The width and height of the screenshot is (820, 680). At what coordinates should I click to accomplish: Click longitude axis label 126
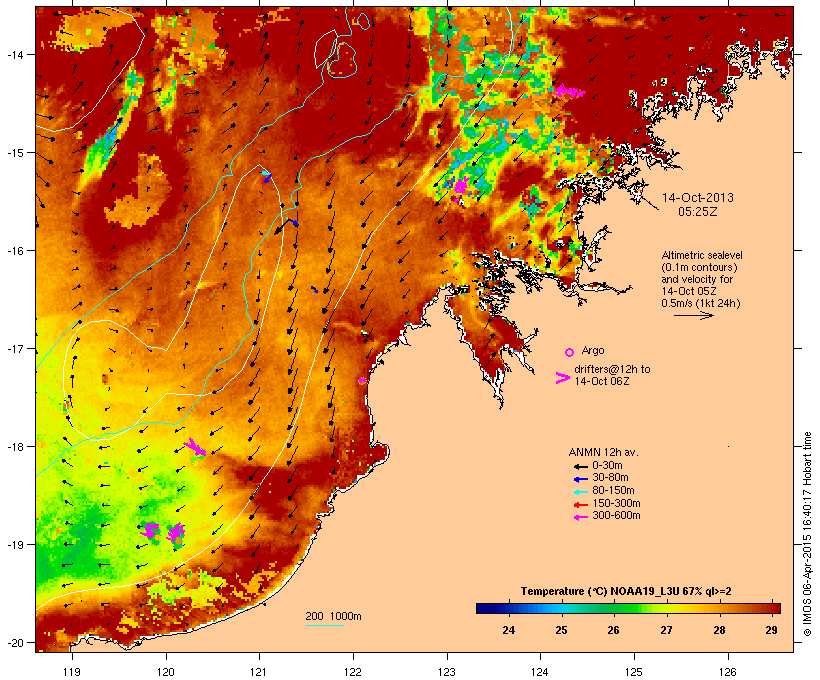[727, 672]
